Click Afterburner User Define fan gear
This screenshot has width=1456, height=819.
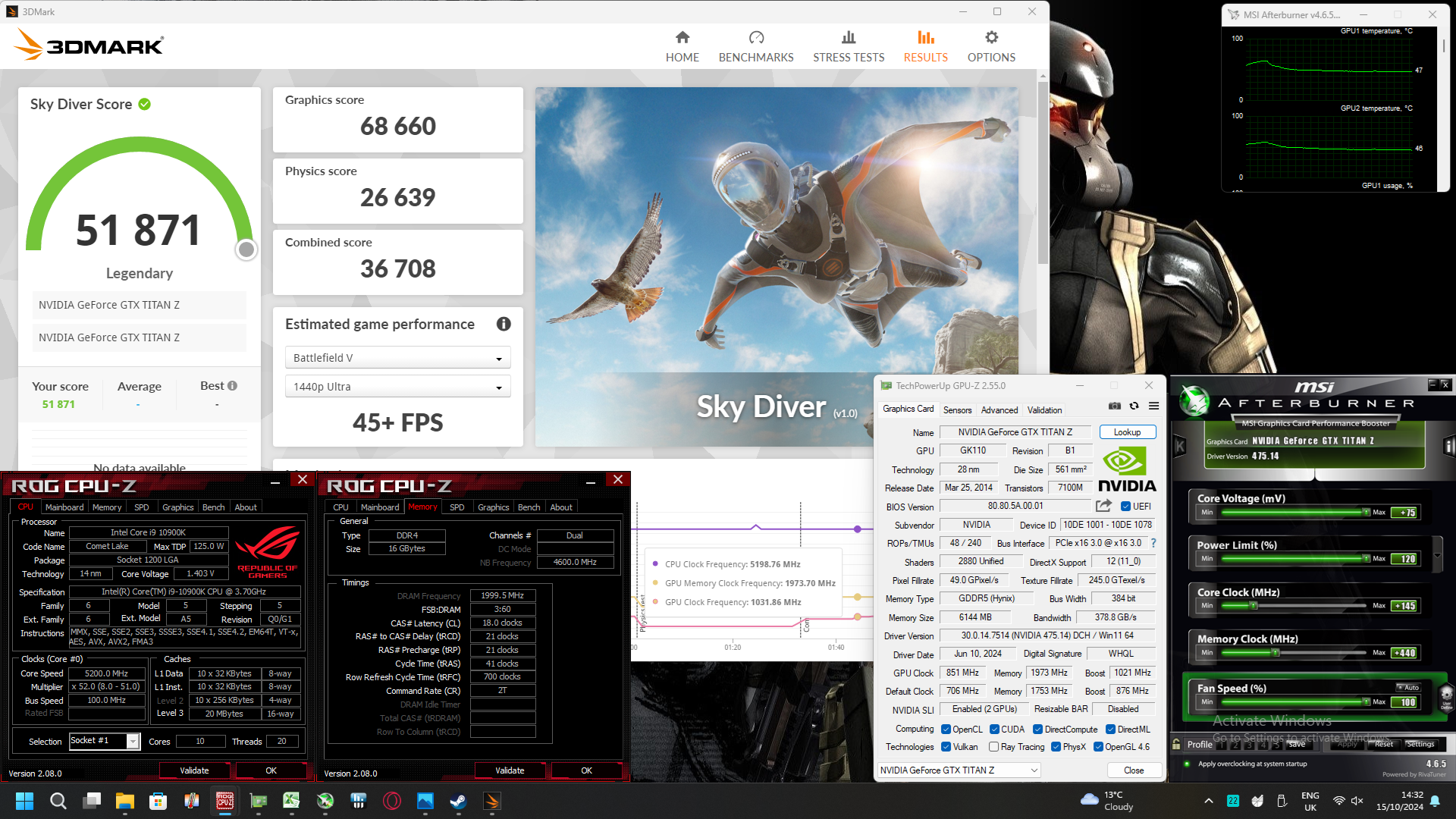[1446, 696]
